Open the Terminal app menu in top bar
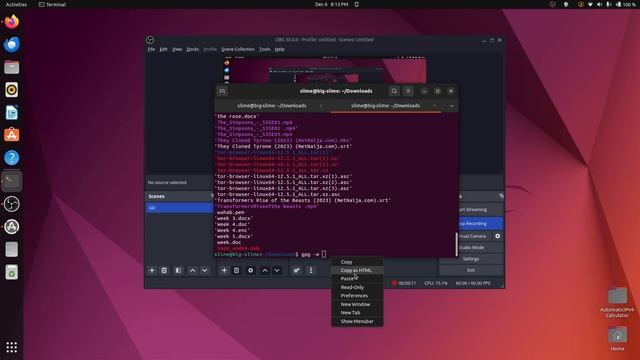The image size is (640, 360). 52,4
